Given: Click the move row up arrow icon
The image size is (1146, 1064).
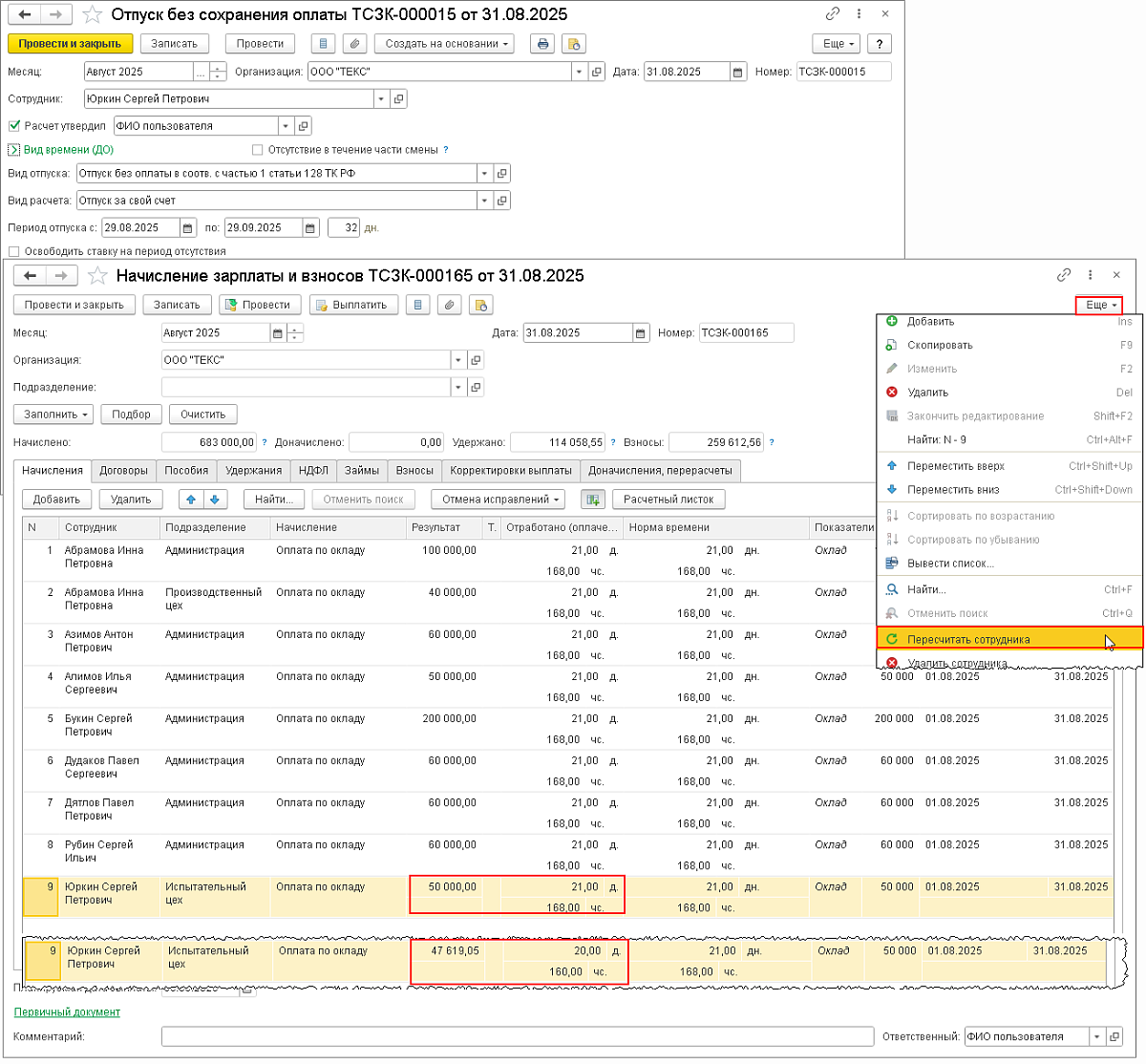Looking at the screenshot, I should 191,500.
